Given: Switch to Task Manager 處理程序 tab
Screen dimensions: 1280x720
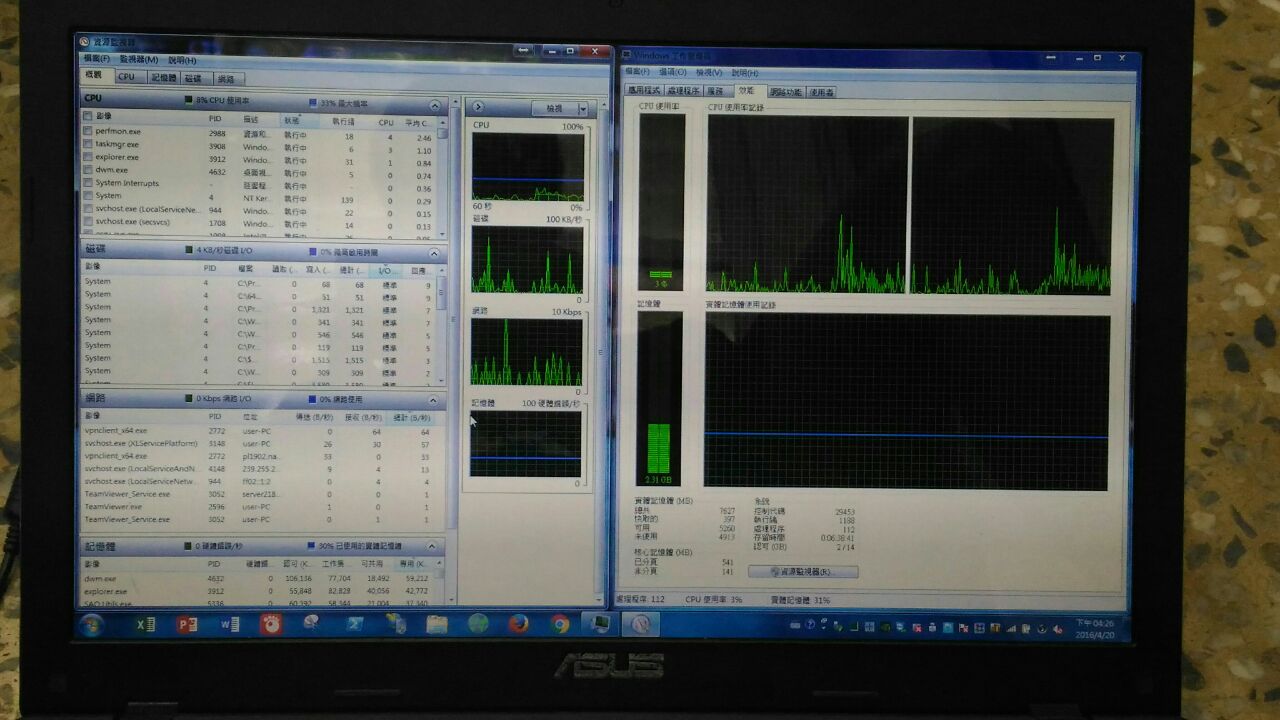Looking at the screenshot, I should point(683,91).
